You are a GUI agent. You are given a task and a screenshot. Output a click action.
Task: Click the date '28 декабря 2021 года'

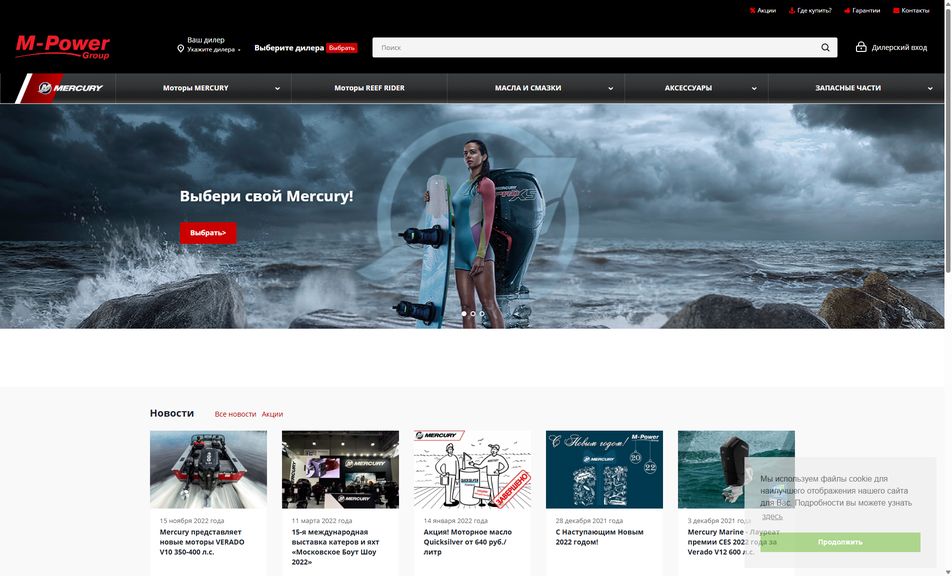[589, 520]
